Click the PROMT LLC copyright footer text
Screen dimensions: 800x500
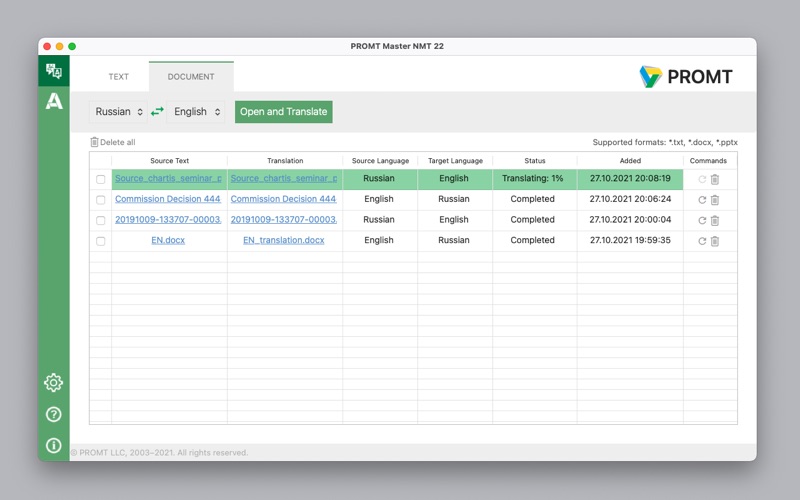[x=159, y=453]
